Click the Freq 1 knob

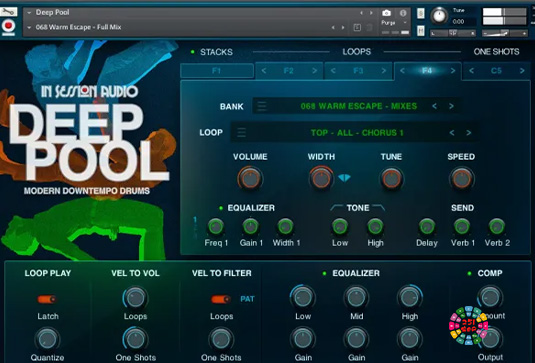[x=216, y=227]
